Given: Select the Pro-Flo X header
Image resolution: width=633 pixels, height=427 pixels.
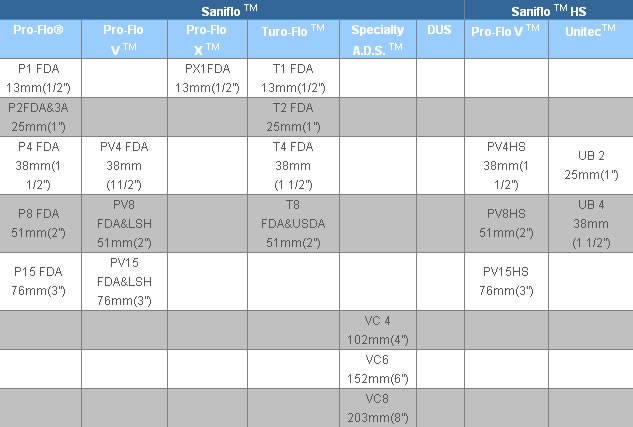Looking at the screenshot, I should (208, 39).
